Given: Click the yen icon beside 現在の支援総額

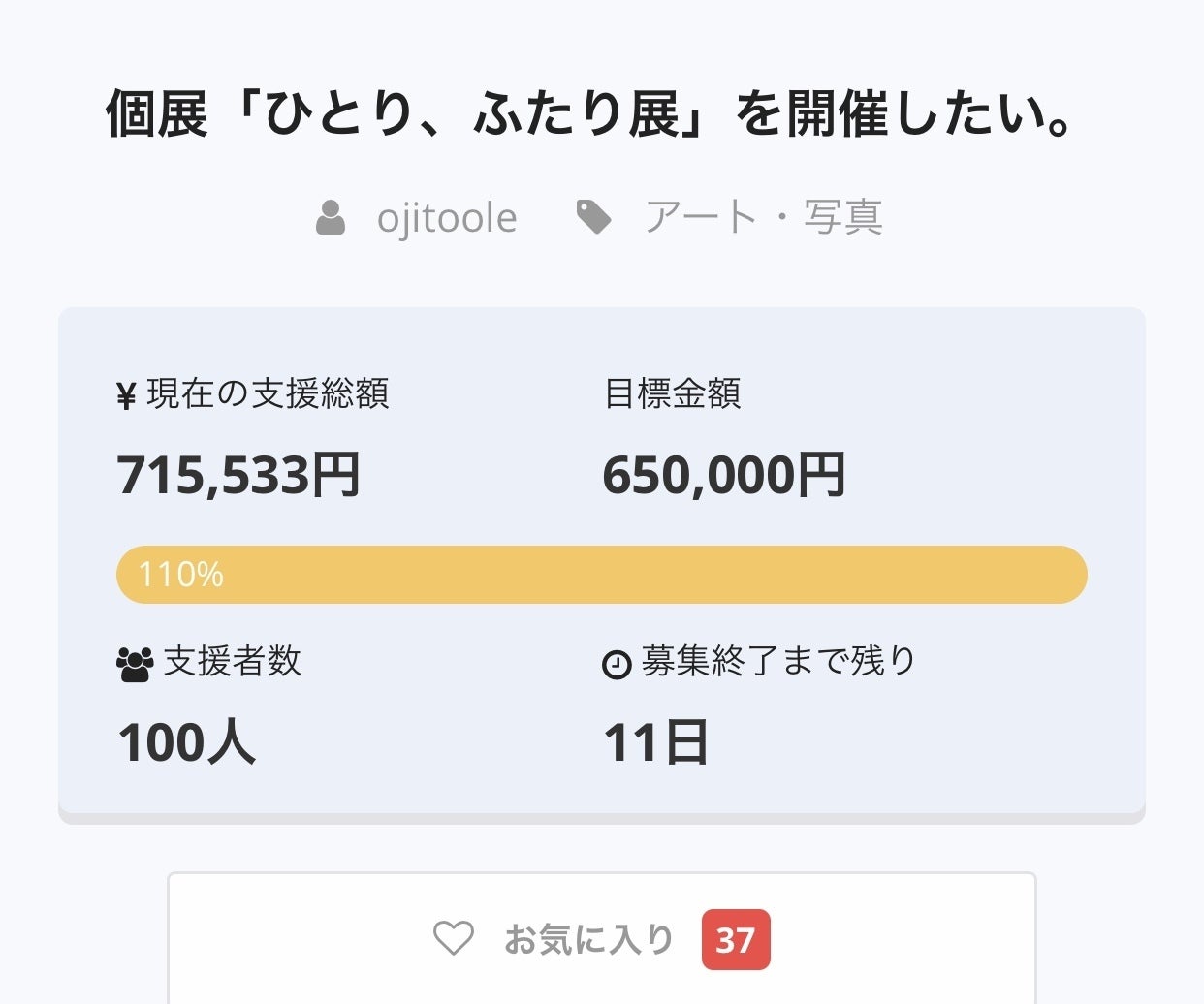Looking at the screenshot, I should [126, 396].
